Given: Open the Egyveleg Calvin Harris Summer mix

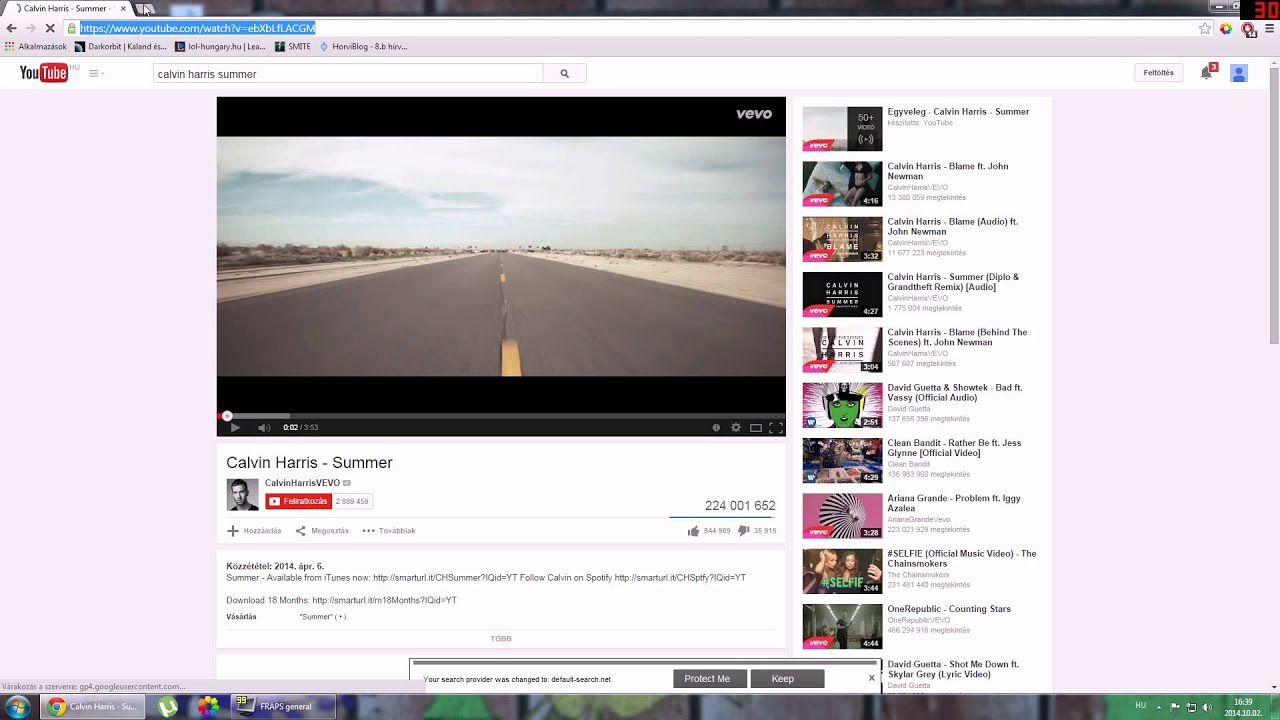Looking at the screenshot, I should pos(958,112).
